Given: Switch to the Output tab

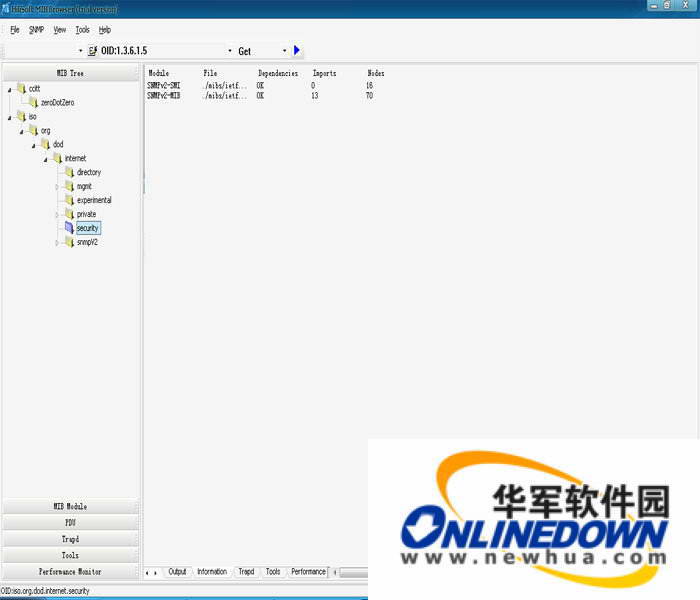Looking at the screenshot, I should [177, 571].
